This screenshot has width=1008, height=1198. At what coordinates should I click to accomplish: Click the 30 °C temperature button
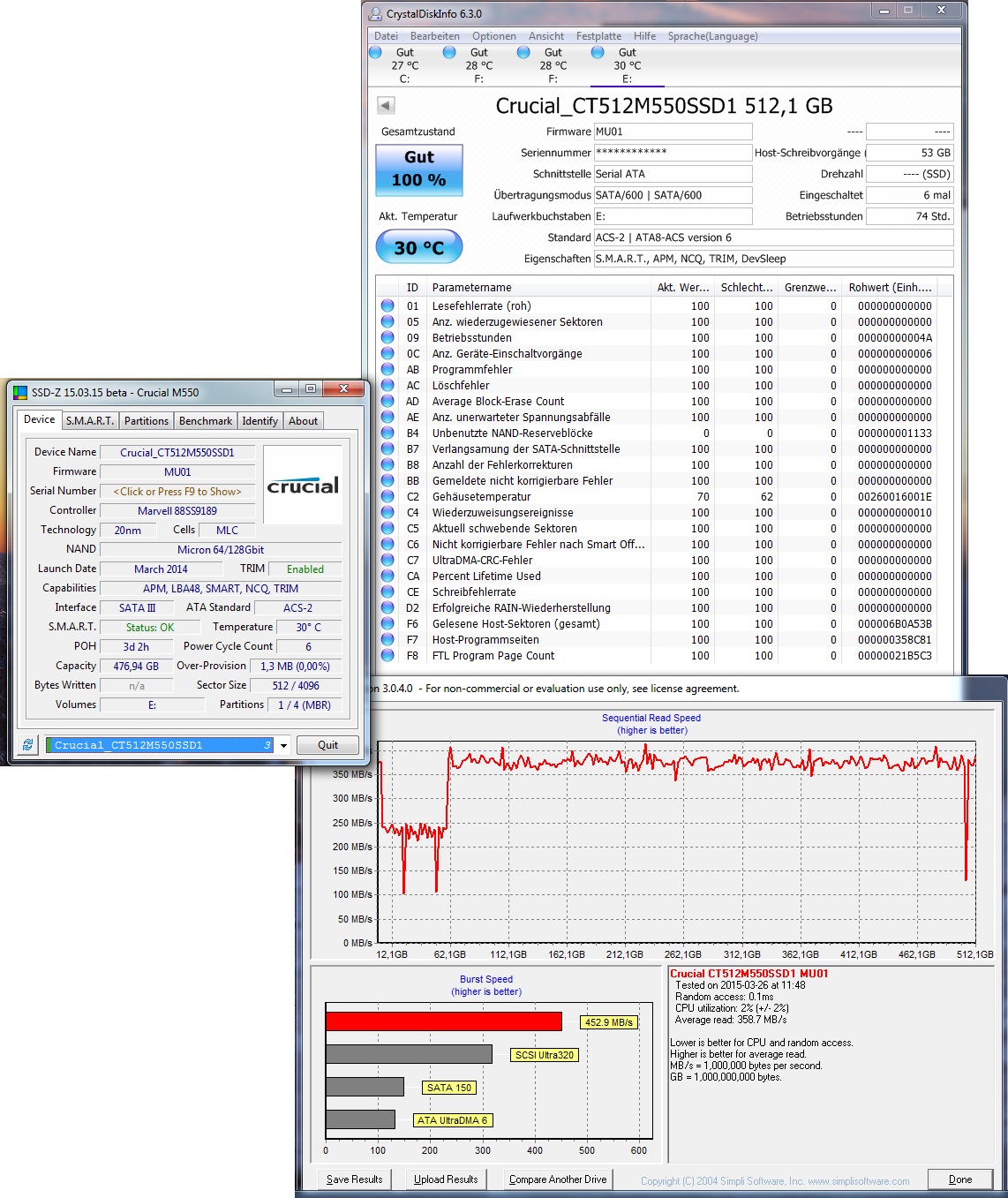pos(419,247)
